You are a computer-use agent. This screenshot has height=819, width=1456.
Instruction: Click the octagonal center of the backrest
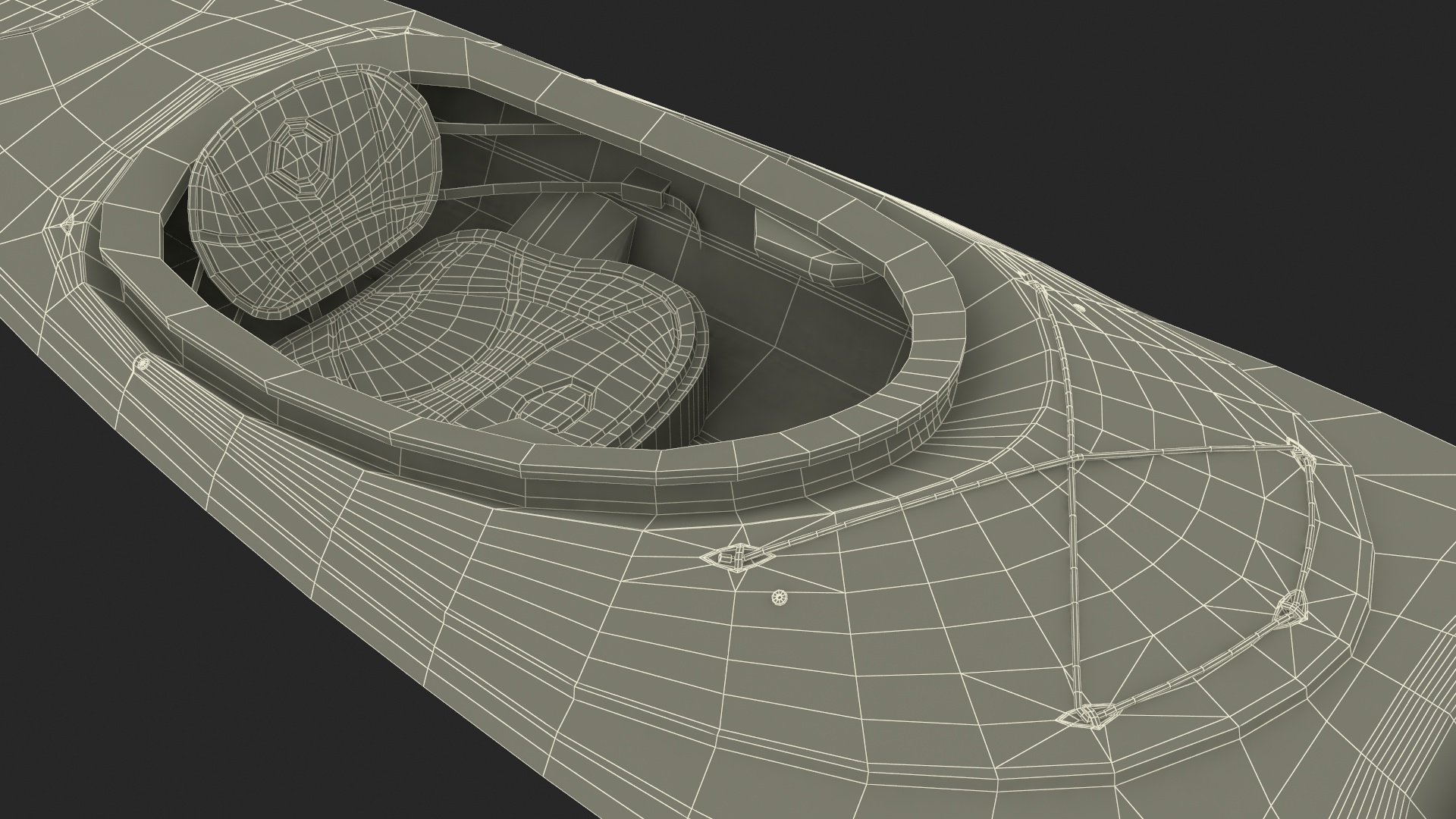point(302,158)
